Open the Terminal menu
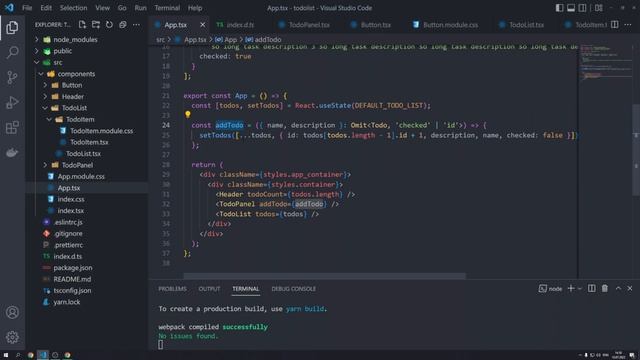Screen dimensions: 640x360 coord(167,8)
